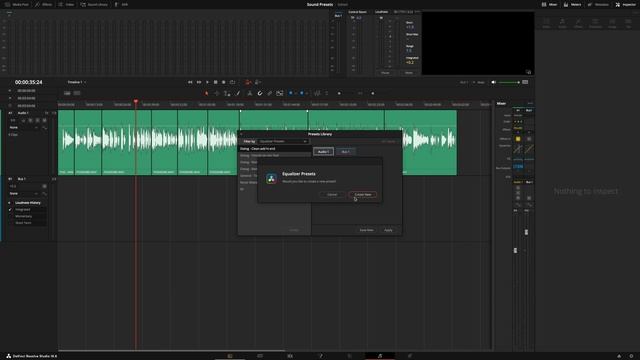This screenshot has width=640, height=360.
Task: Toggle Short Term loudness history option
Action: 23,223
